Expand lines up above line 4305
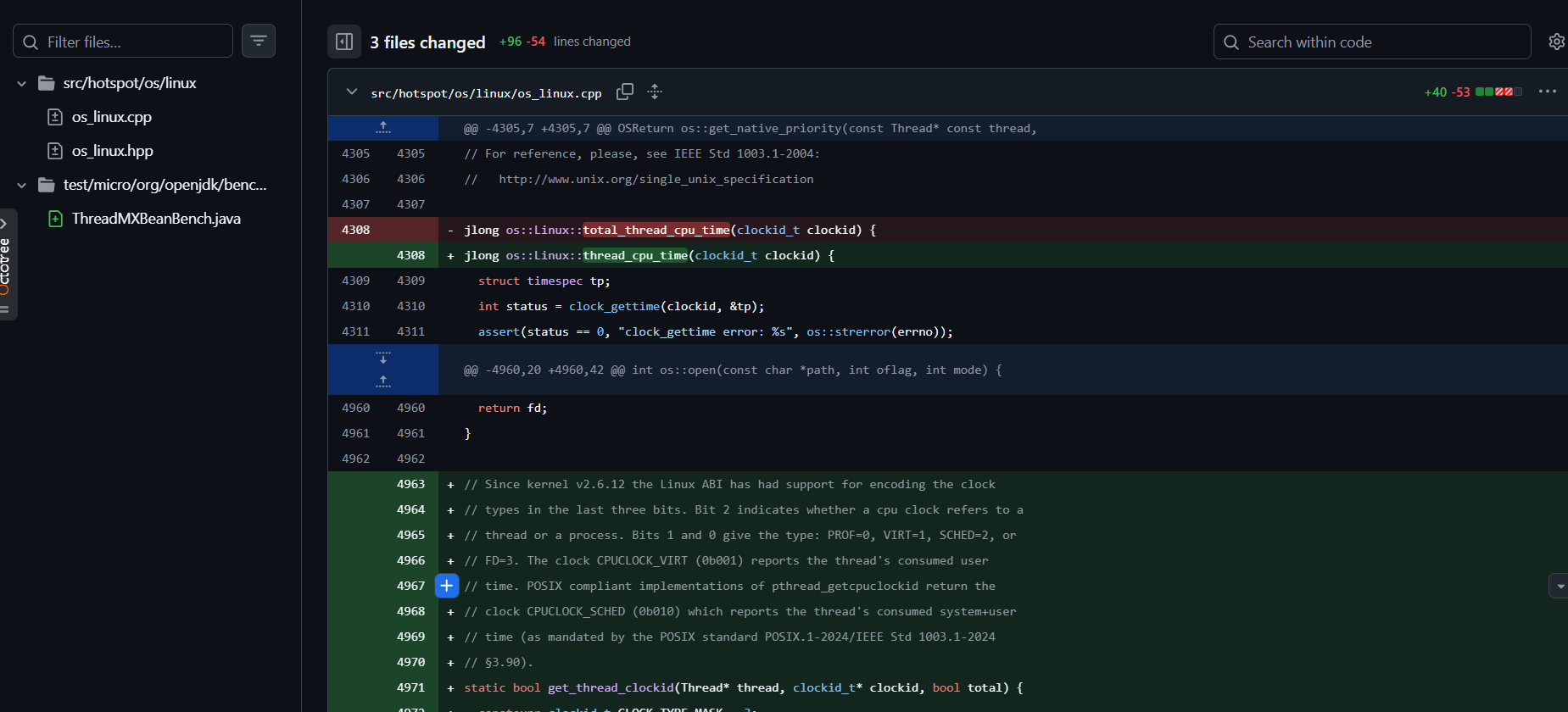This screenshot has height=712, width=1568. (x=383, y=128)
